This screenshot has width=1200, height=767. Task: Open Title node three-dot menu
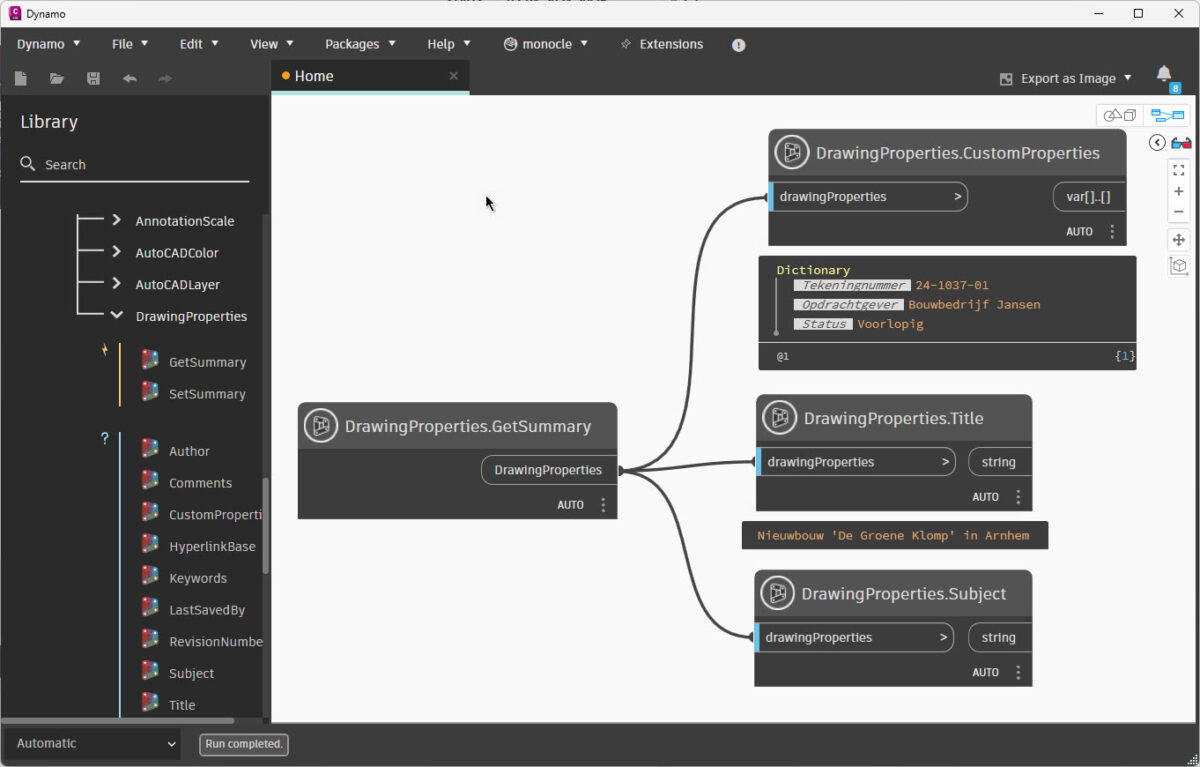tap(1018, 497)
